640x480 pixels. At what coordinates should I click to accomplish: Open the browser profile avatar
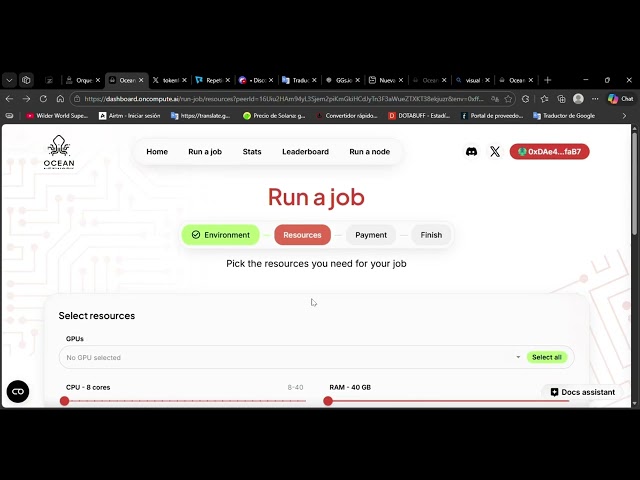(578, 99)
